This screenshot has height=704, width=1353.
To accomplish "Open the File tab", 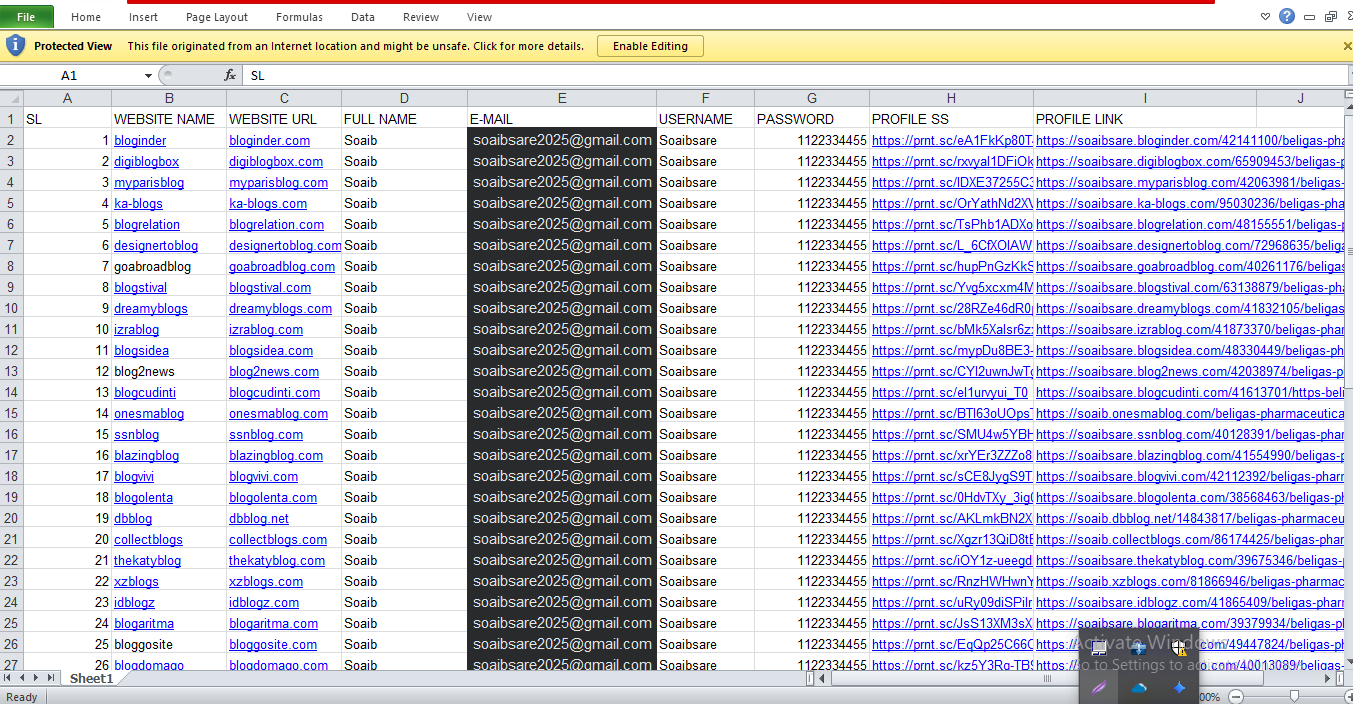I will click(27, 17).
